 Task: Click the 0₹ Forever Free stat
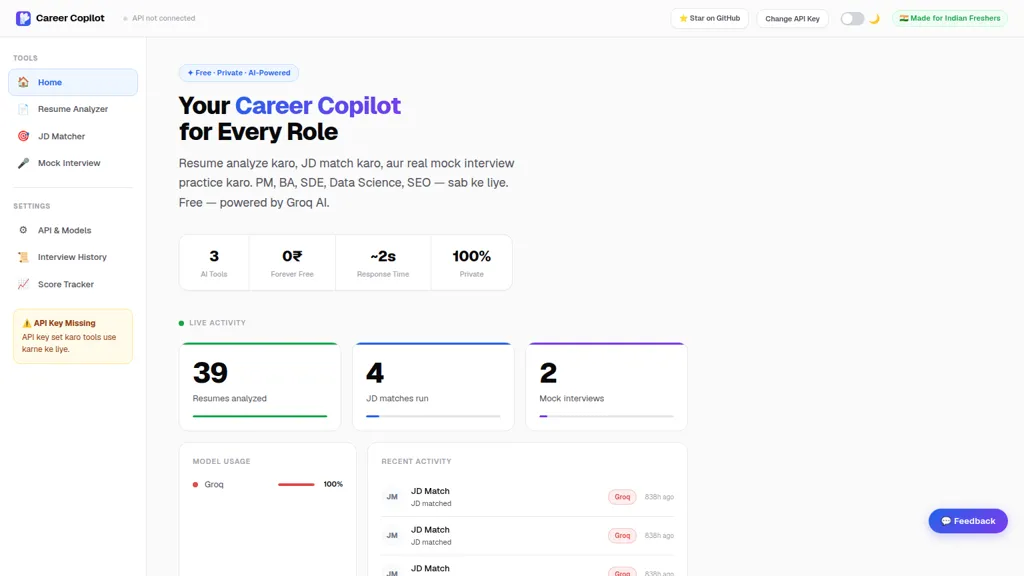(292, 263)
